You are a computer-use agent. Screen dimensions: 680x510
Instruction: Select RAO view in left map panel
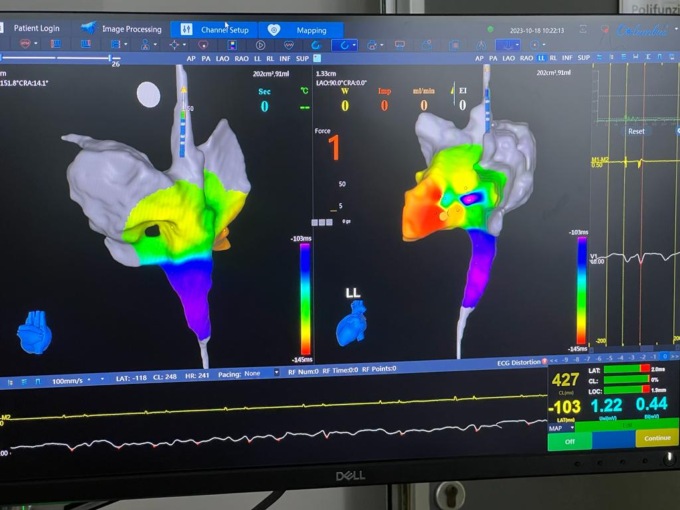[242, 59]
